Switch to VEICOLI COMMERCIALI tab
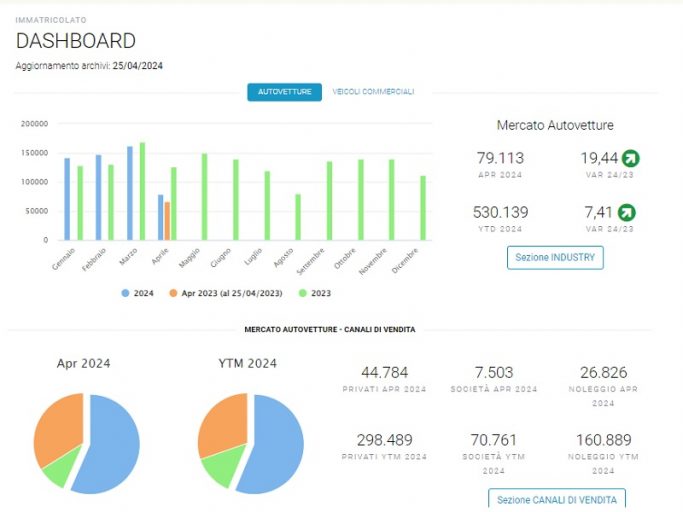This screenshot has width=683, height=512. pos(373,92)
